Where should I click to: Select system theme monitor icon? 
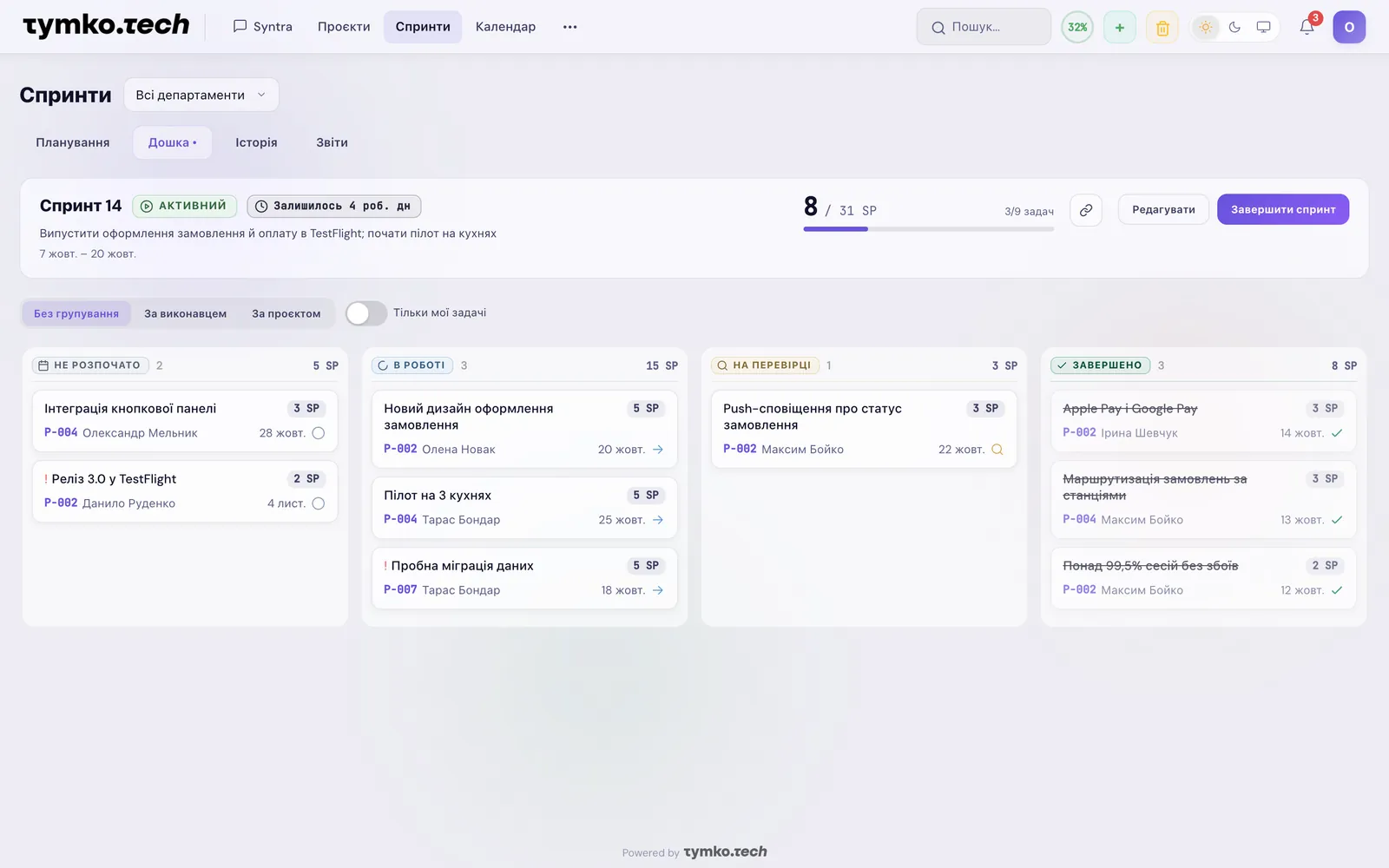pos(1263,27)
